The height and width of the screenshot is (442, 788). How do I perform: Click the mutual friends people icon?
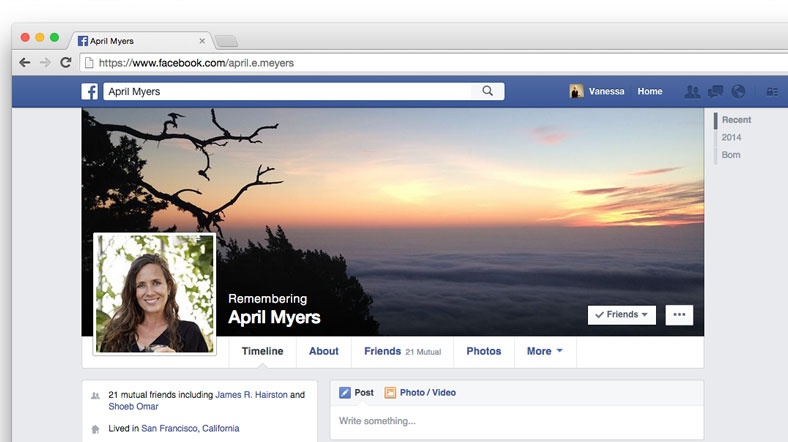click(x=95, y=396)
